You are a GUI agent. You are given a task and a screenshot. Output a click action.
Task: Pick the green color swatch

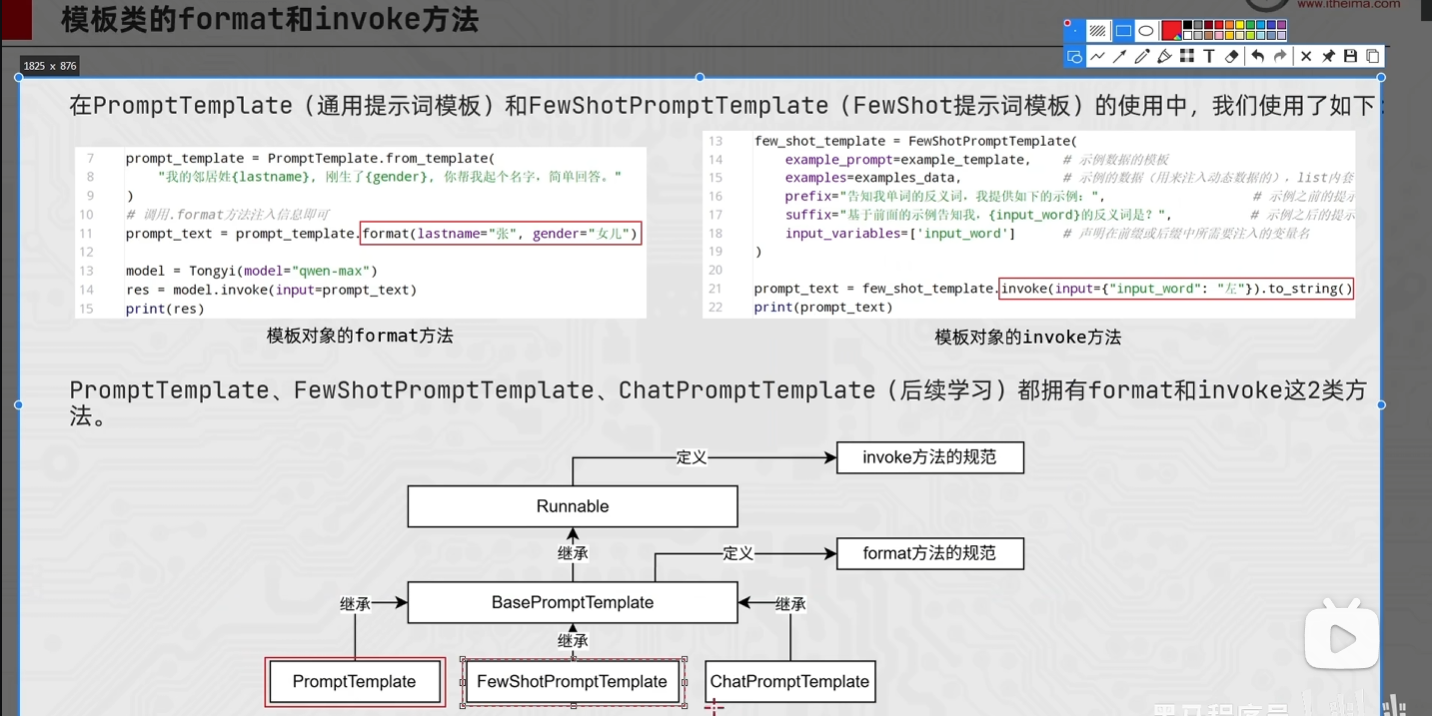(1251, 25)
